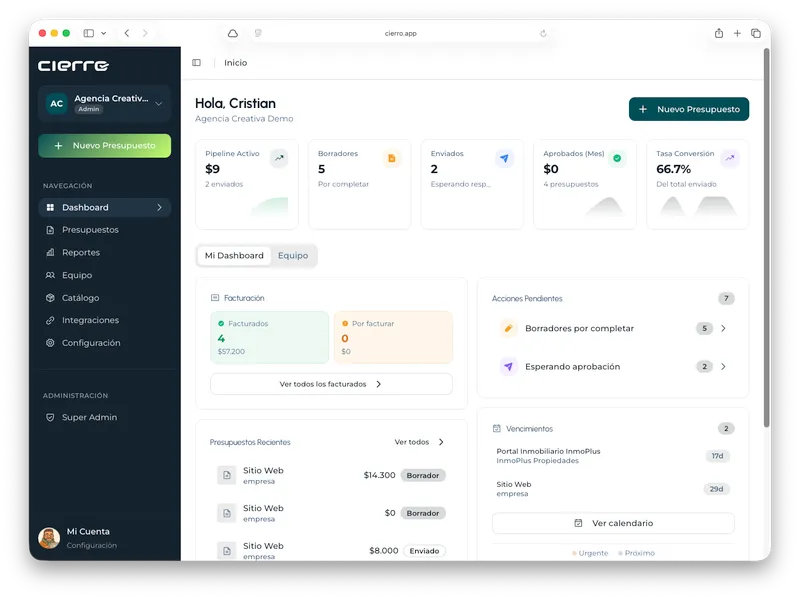Expand Esperando aprobación chevron
Screen dimensions: 800x599
[723, 367]
